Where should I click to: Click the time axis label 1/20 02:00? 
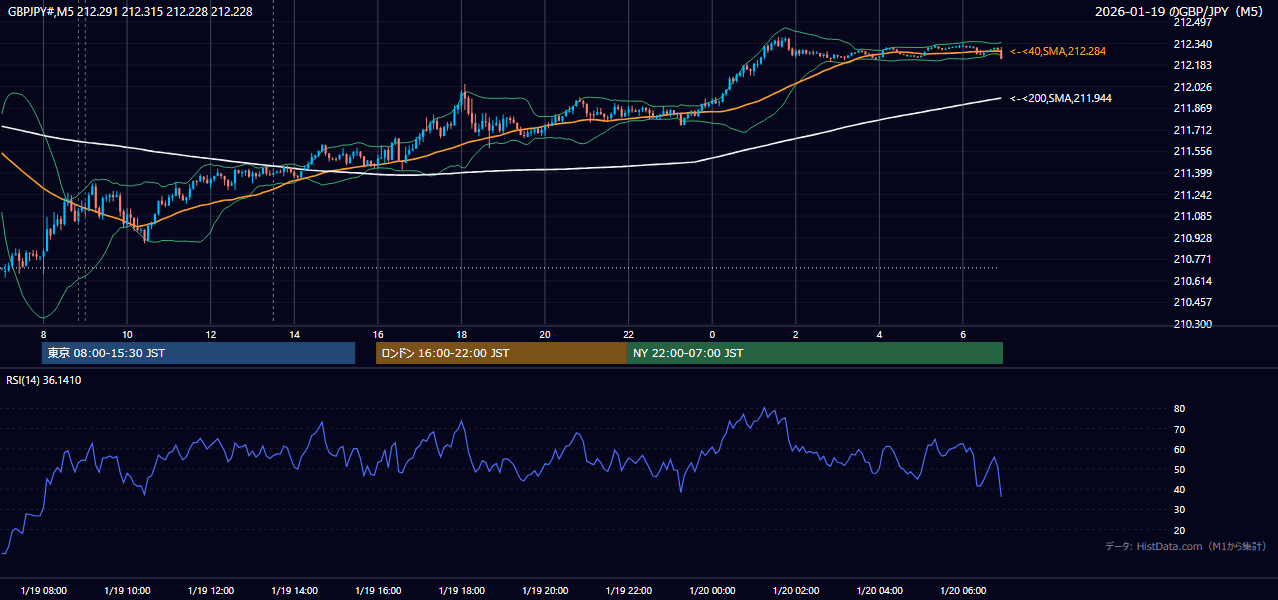pos(795,591)
